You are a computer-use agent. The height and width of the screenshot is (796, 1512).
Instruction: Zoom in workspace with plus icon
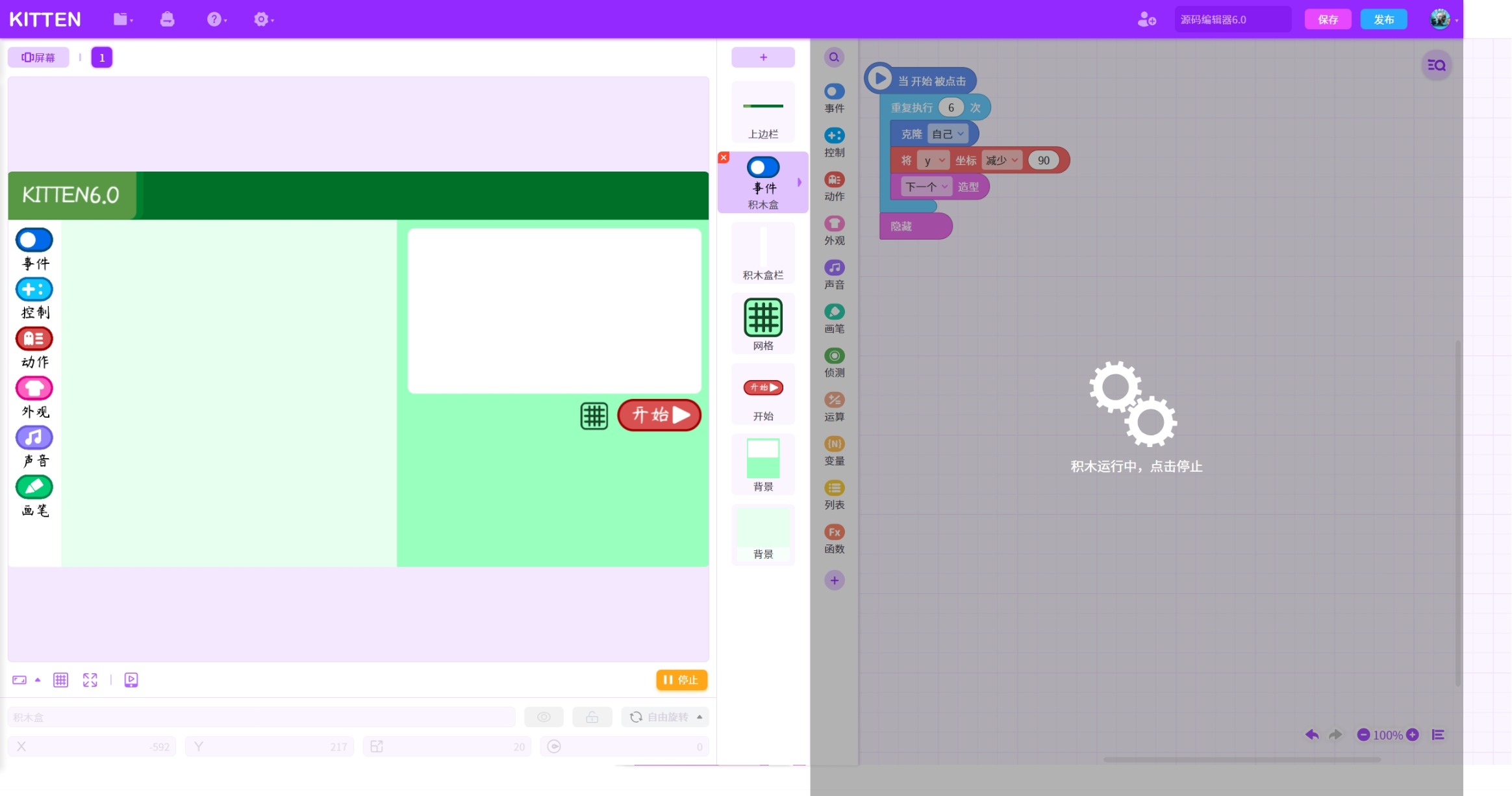click(1412, 735)
